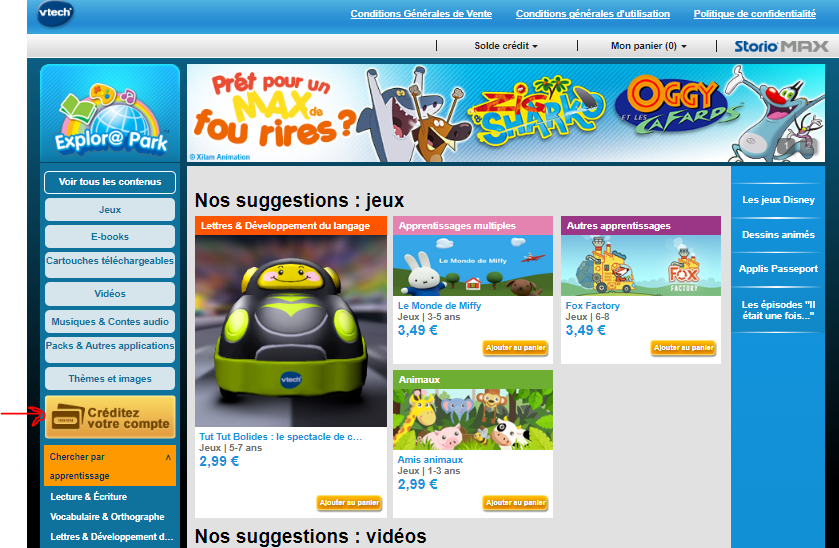The height and width of the screenshot is (548, 839).
Task: Open Conditions Générales de Vente link
Action: point(421,14)
